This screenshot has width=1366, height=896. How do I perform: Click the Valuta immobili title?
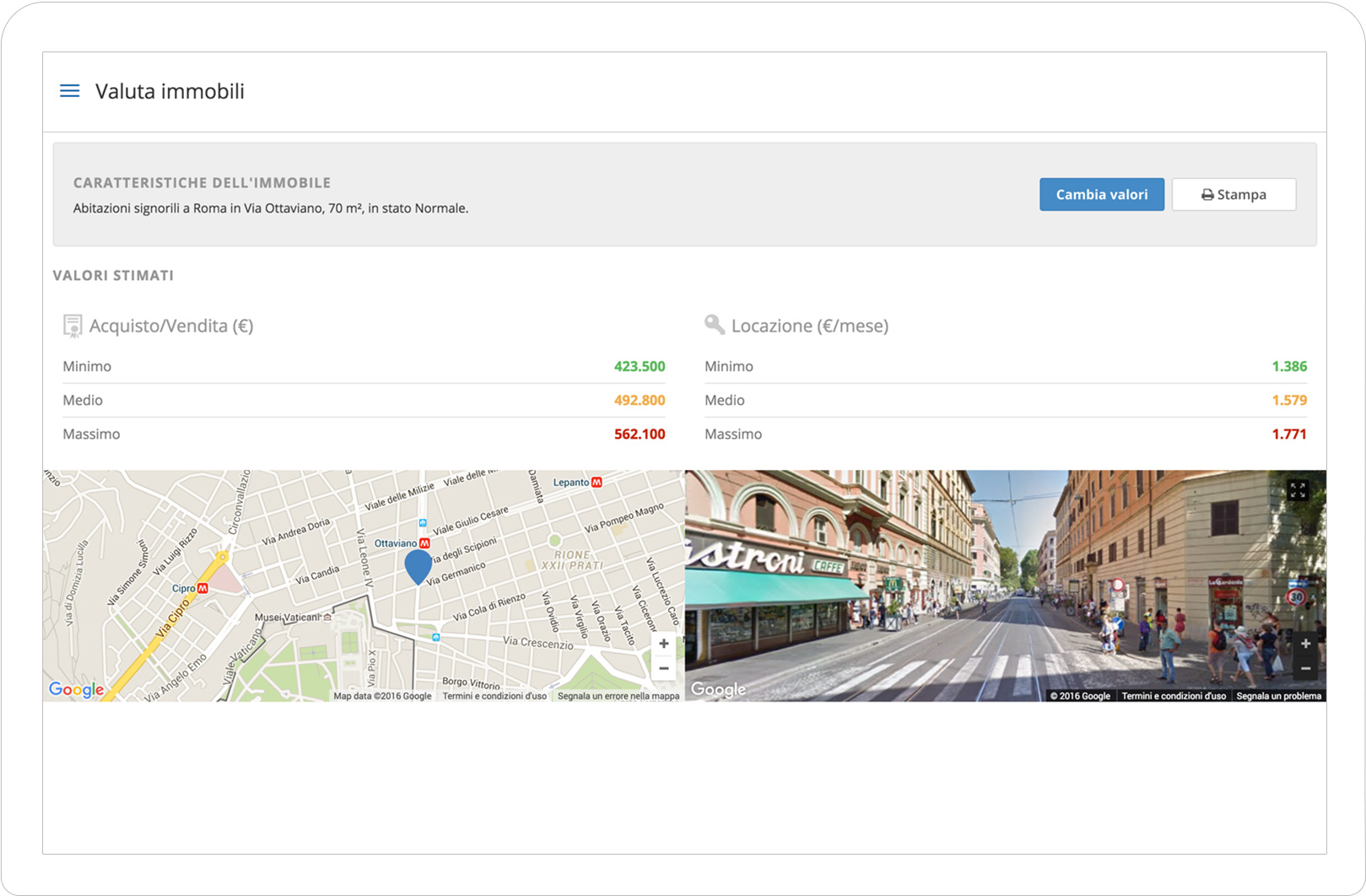(x=170, y=91)
